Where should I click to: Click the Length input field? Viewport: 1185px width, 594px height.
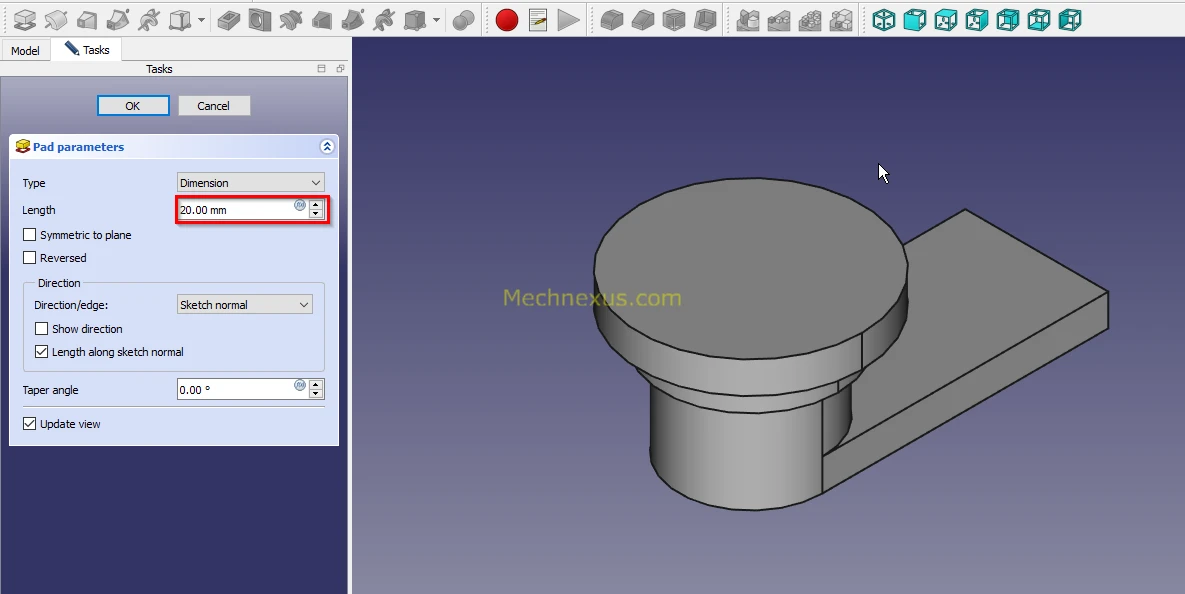(236, 210)
